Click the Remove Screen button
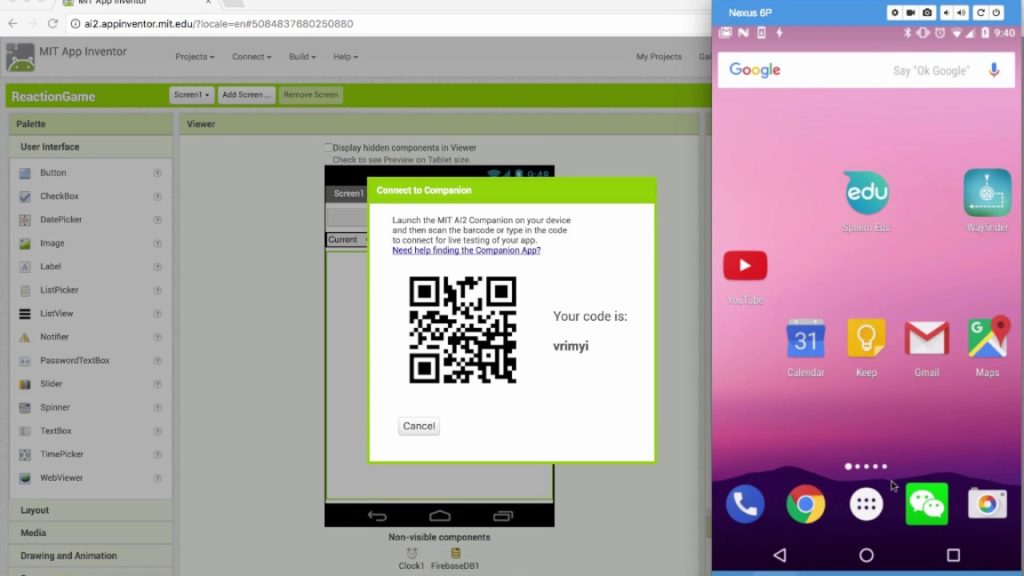 (x=311, y=95)
